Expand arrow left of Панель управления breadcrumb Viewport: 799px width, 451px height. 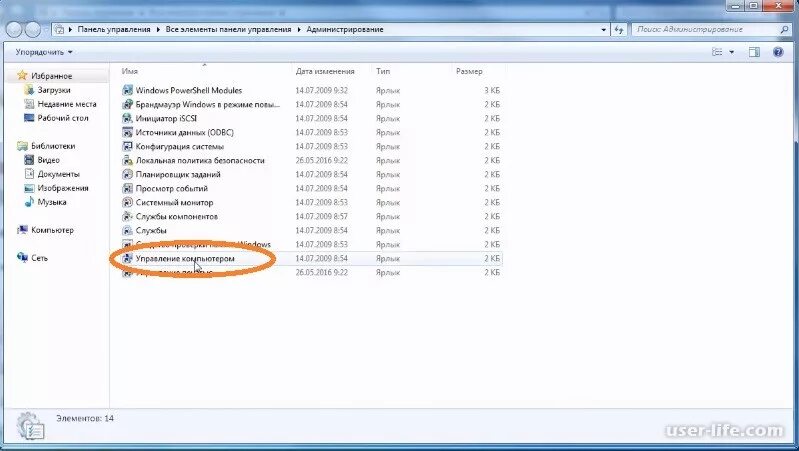pos(70,30)
